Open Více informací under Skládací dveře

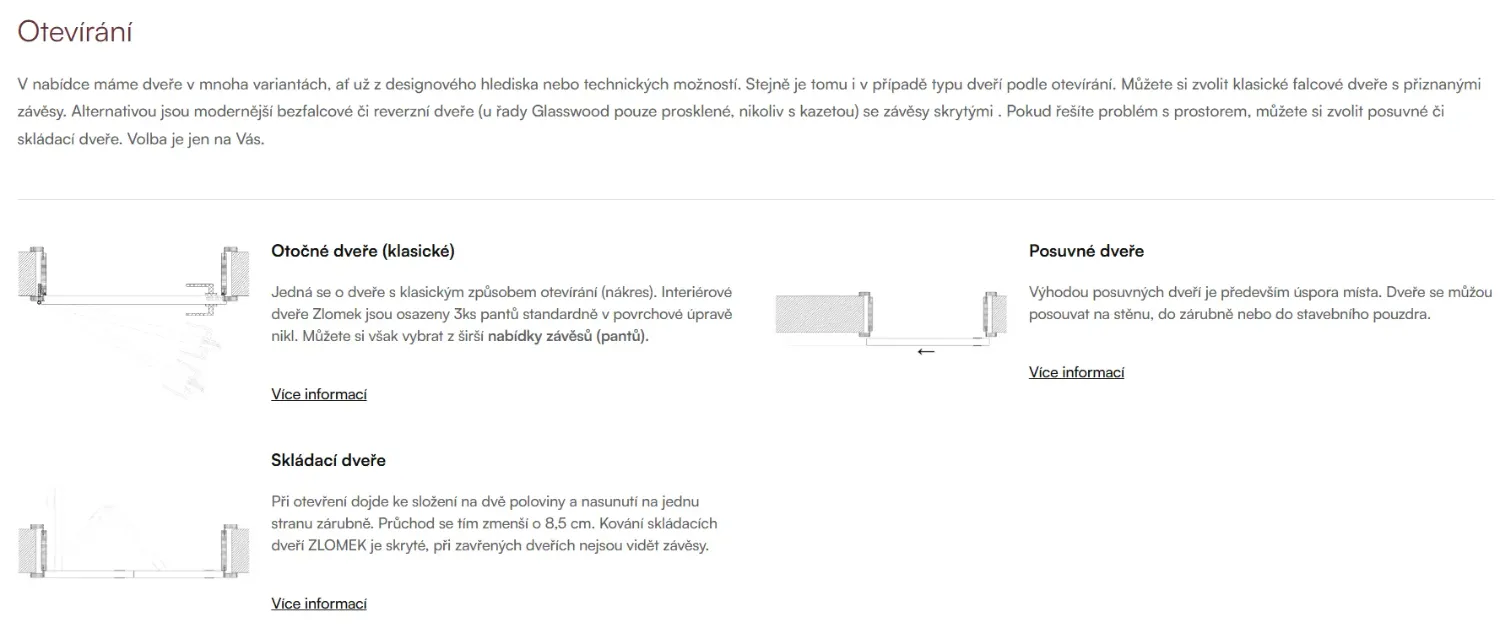[x=319, y=603]
